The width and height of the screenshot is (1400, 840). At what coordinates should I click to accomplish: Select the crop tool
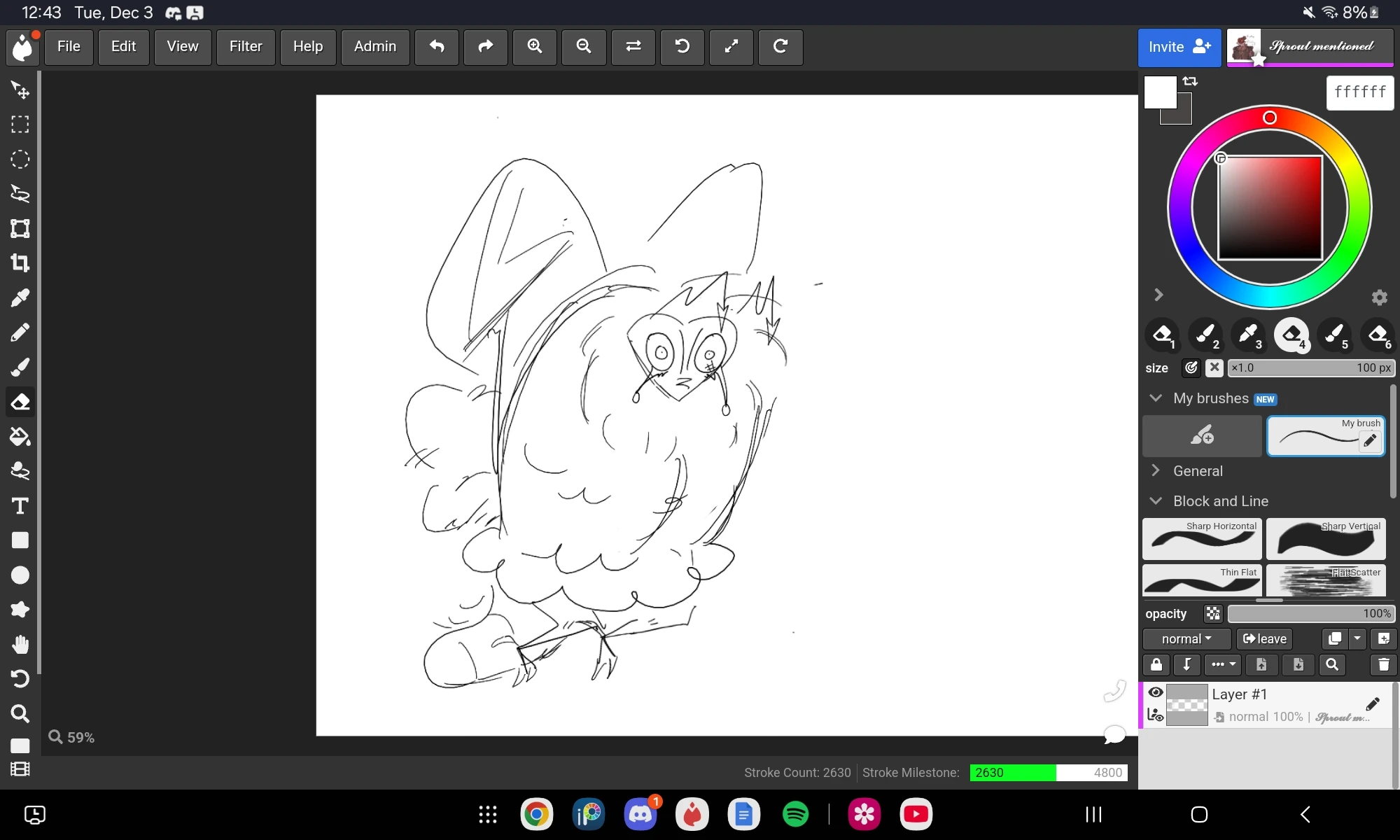coord(20,263)
